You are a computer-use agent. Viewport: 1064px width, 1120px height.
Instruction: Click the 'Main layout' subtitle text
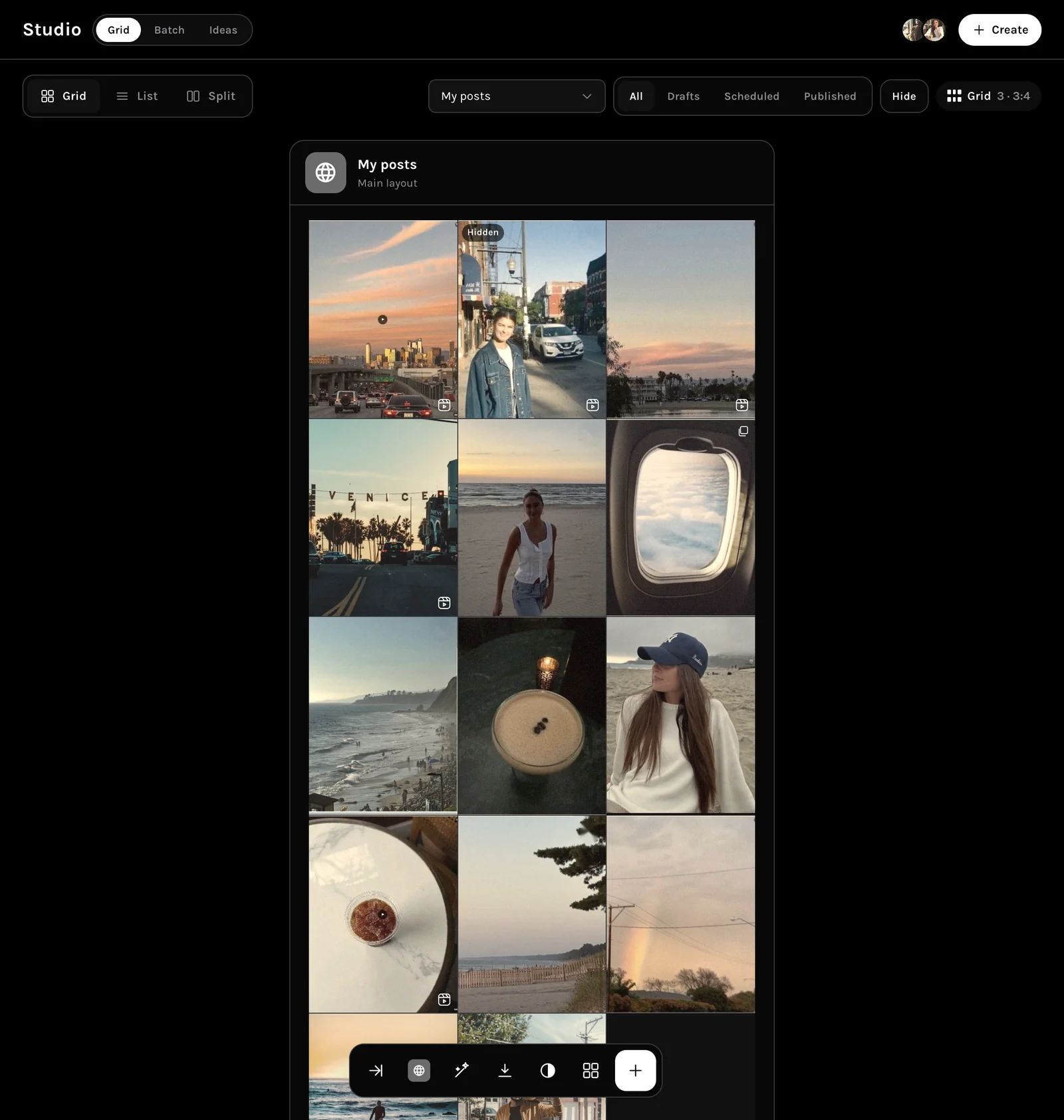(x=388, y=183)
